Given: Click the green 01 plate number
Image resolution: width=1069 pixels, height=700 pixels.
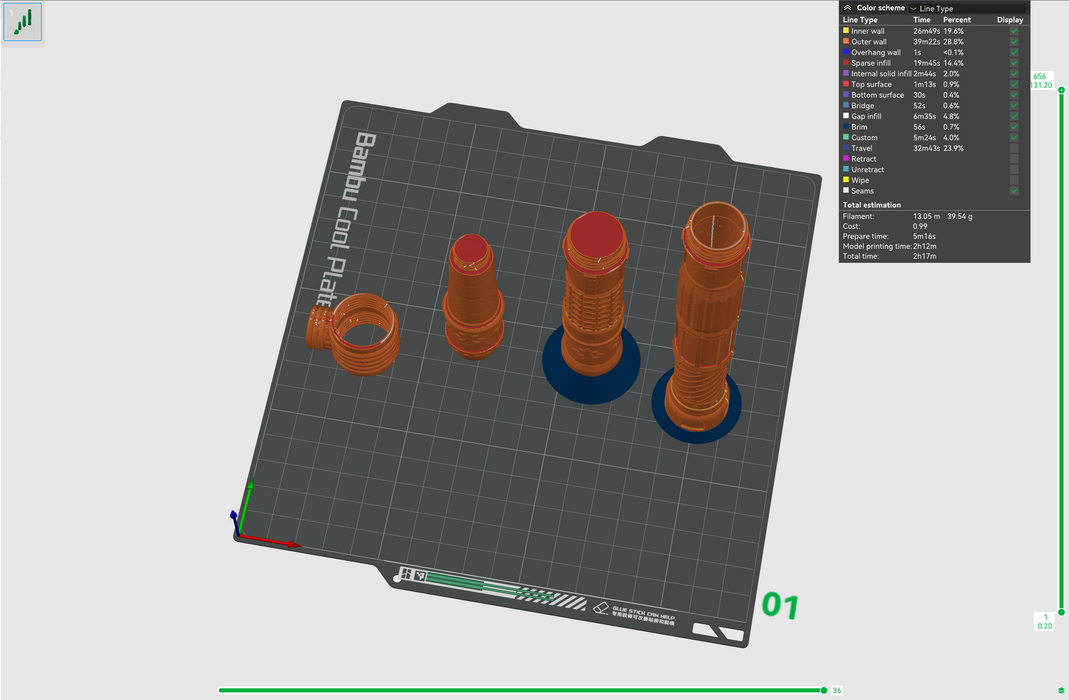Looking at the screenshot, I should pyautogui.click(x=781, y=606).
